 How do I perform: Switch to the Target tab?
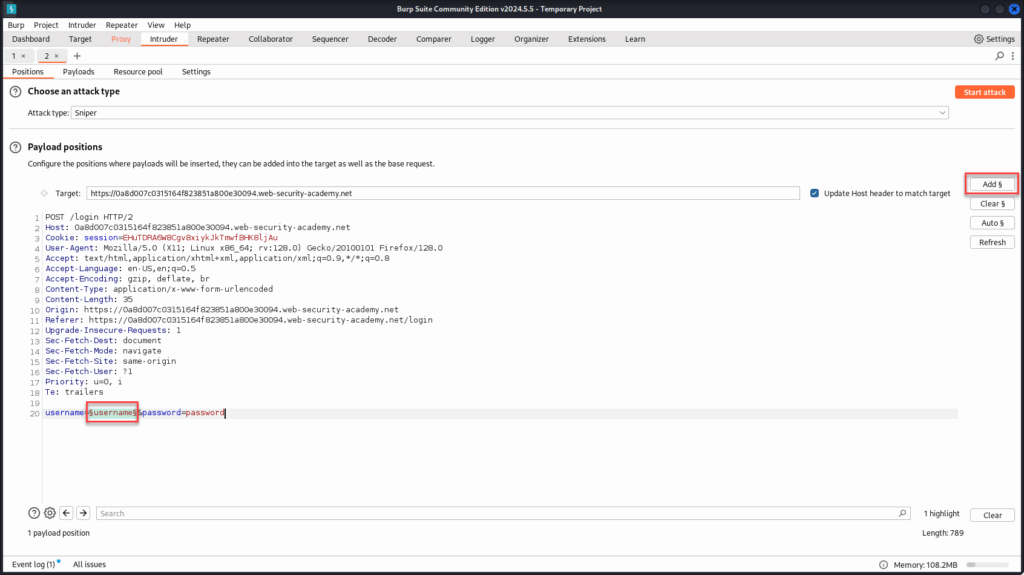coord(80,39)
